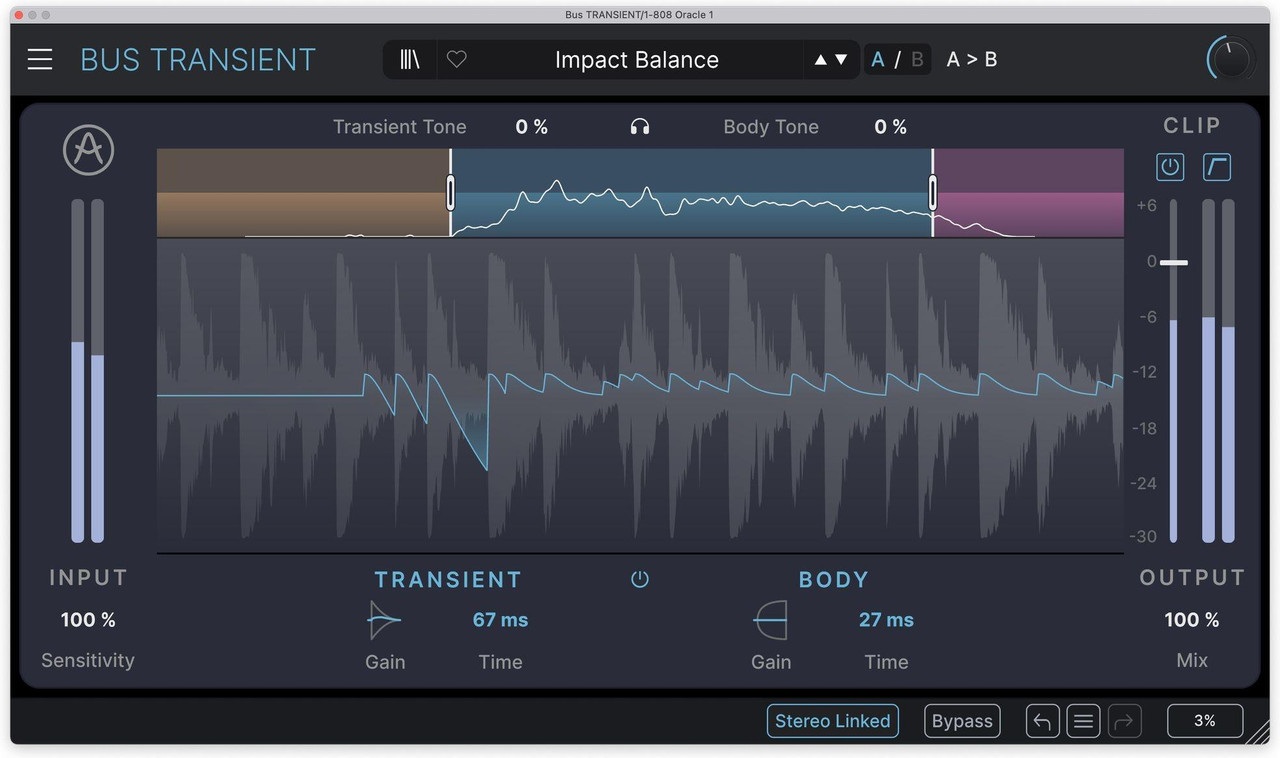1280x758 pixels.
Task: Click the BUS TRANSIENT title
Action: [198, 60]
